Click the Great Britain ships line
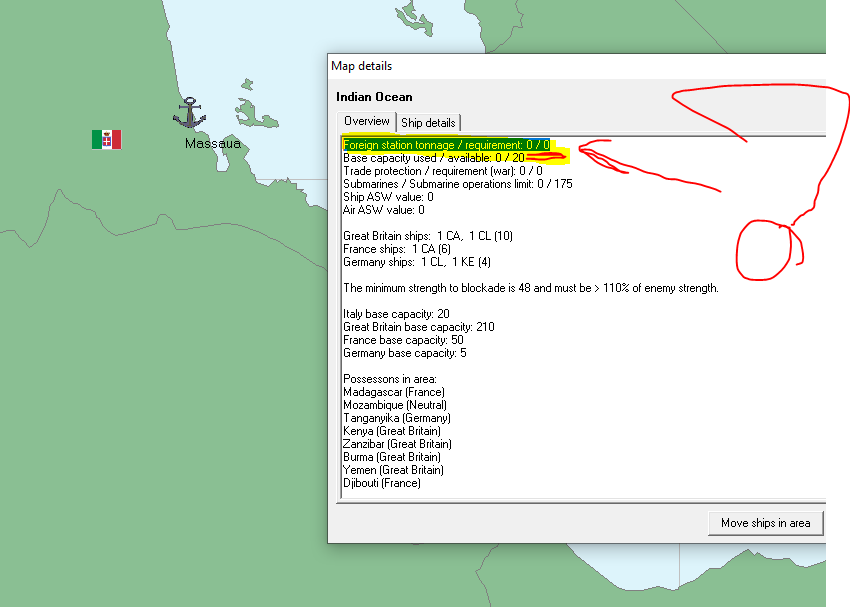Image resolution: width=850 pixels, height=607 pixels. [428, 236]
